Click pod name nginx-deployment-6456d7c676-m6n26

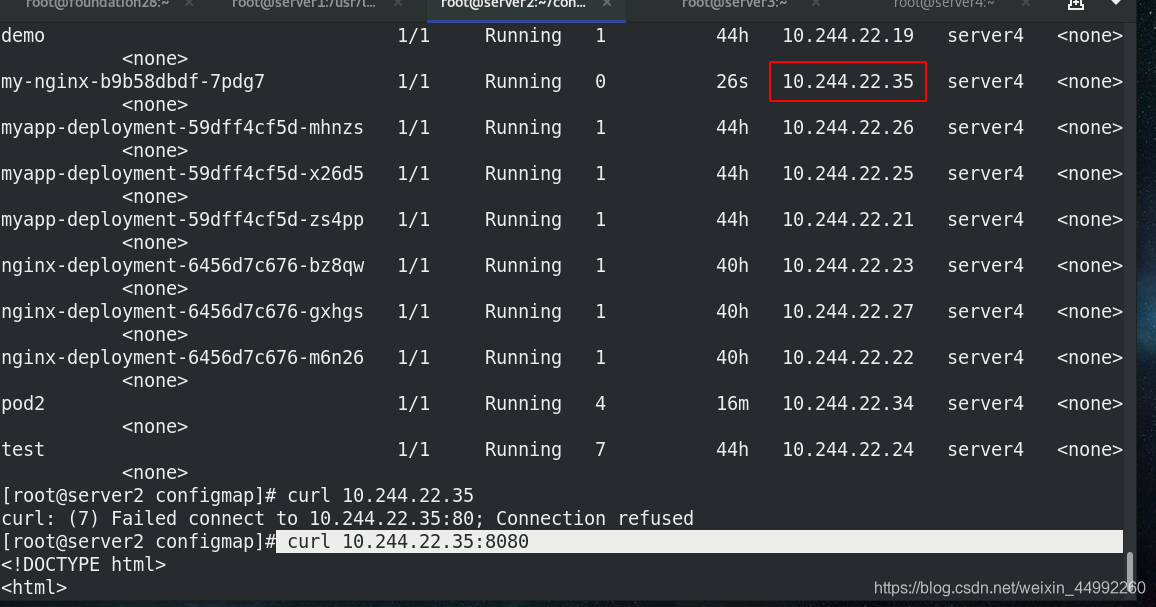pos(182,357)
